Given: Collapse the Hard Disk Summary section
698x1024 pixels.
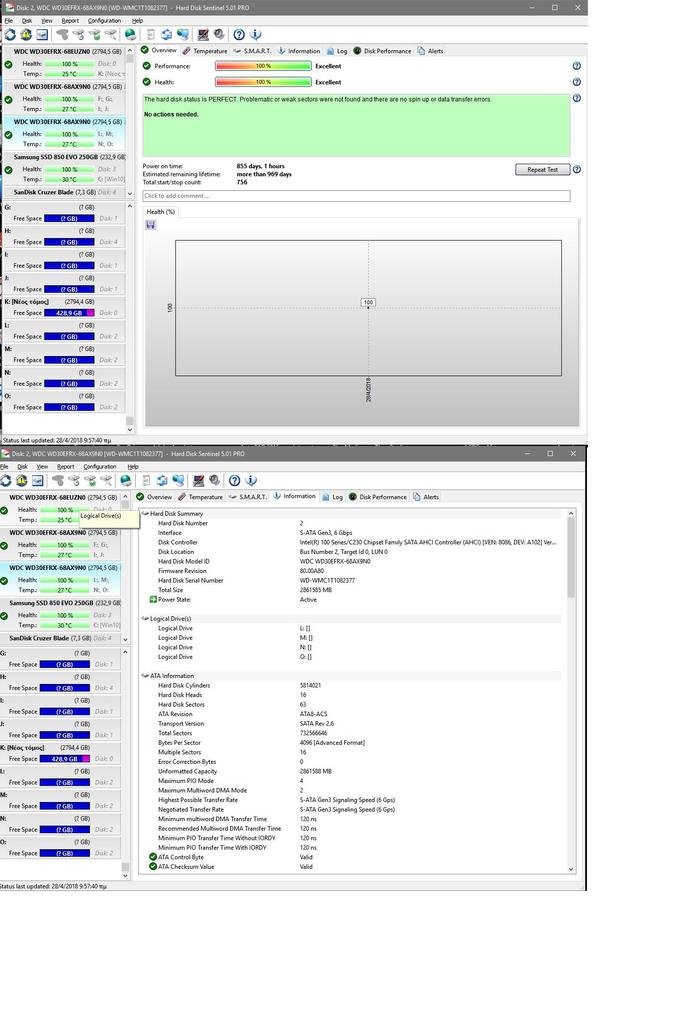Looking at the screenshot, I should tap(146, 514).
